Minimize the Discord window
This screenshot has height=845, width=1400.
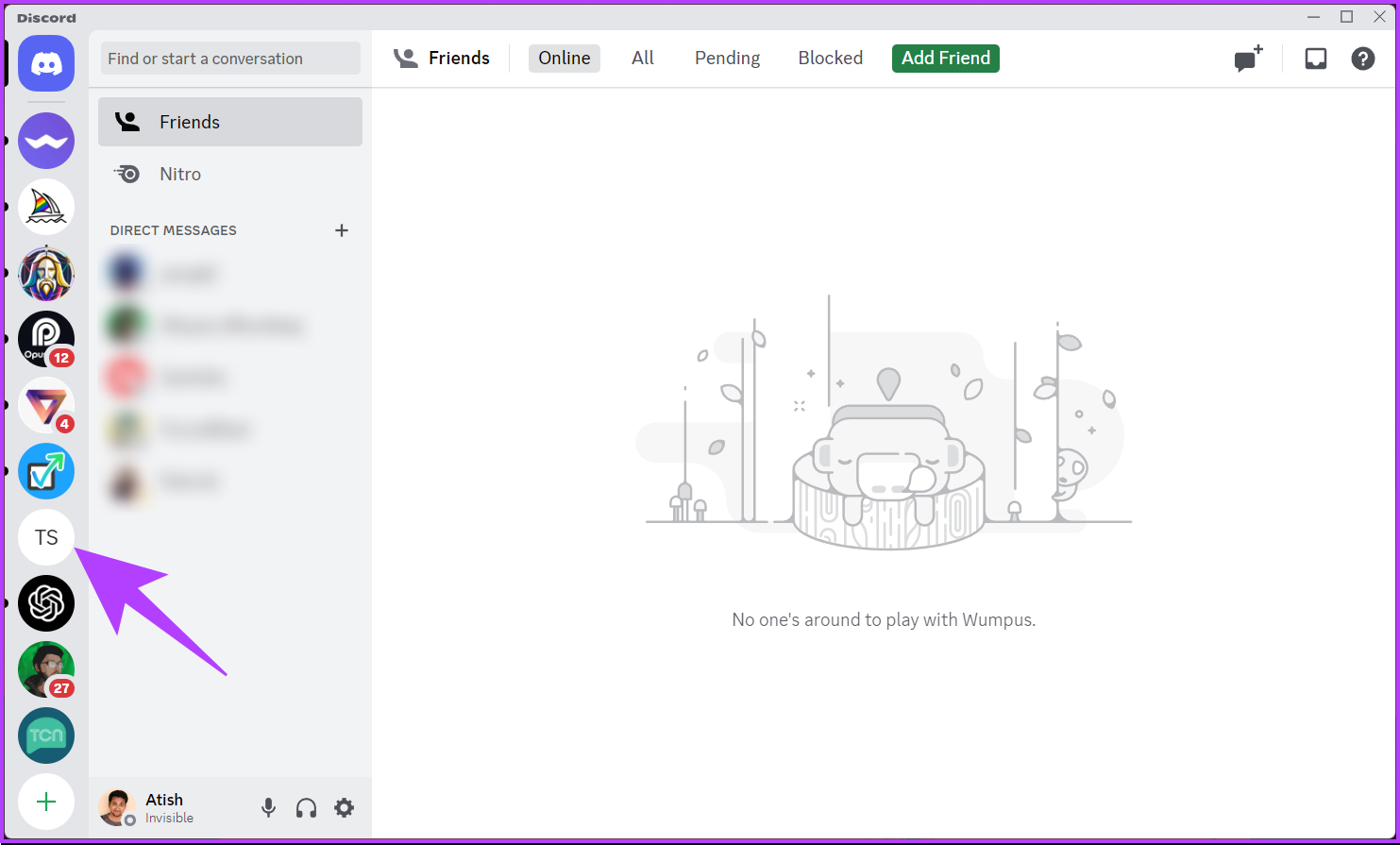tap(1314, 16)
